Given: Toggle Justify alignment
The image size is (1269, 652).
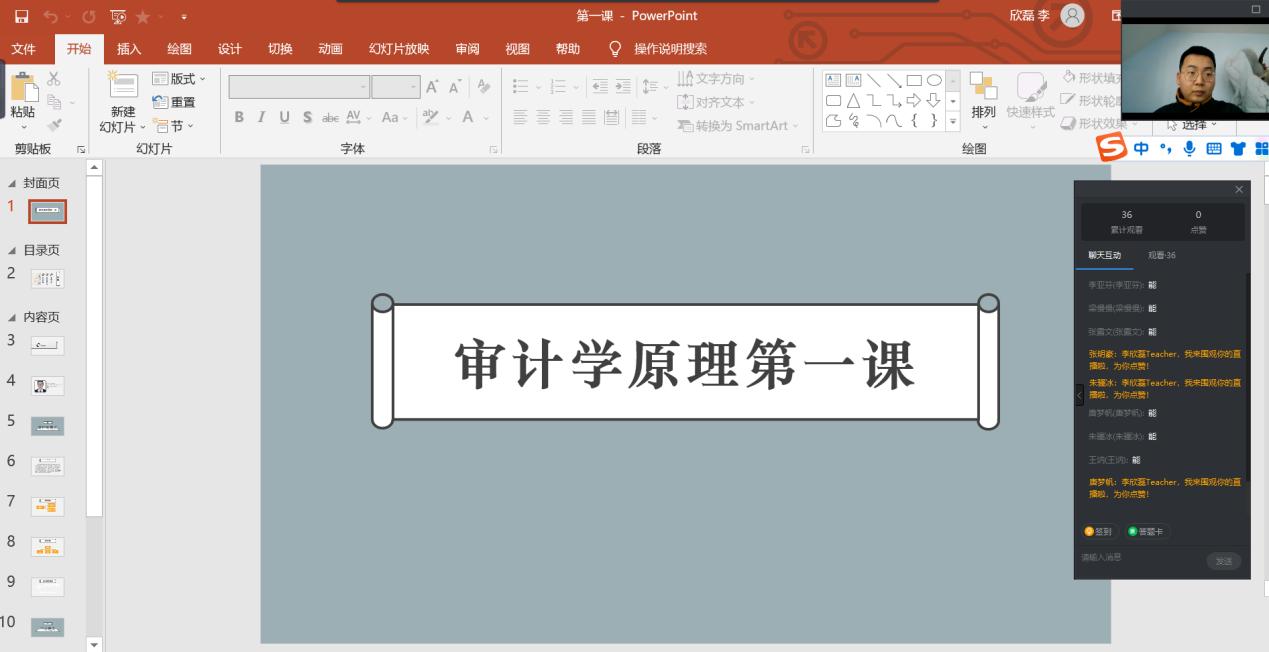Looking at the screenshot, I should click(589, 117).
